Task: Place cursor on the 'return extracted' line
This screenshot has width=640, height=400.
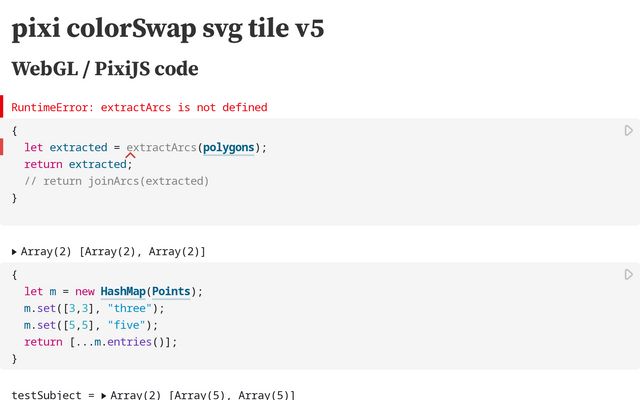Action: [x=78, y=164]
